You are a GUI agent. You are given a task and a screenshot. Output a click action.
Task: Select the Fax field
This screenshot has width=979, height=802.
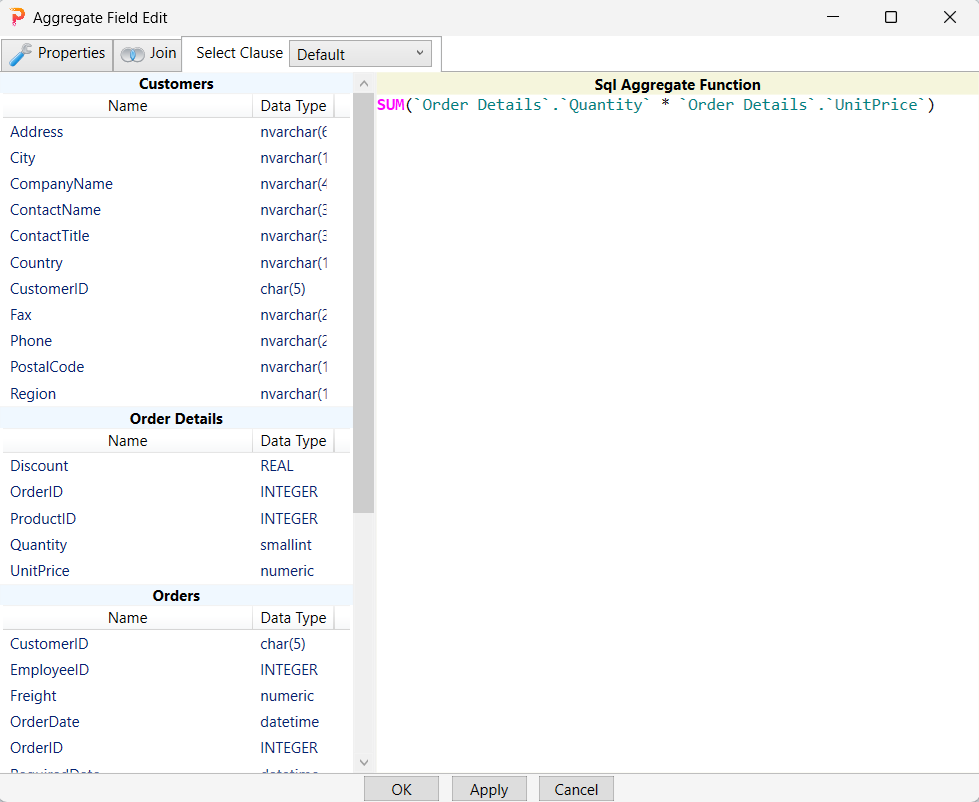pyautogui.click(x=21, y=315)
